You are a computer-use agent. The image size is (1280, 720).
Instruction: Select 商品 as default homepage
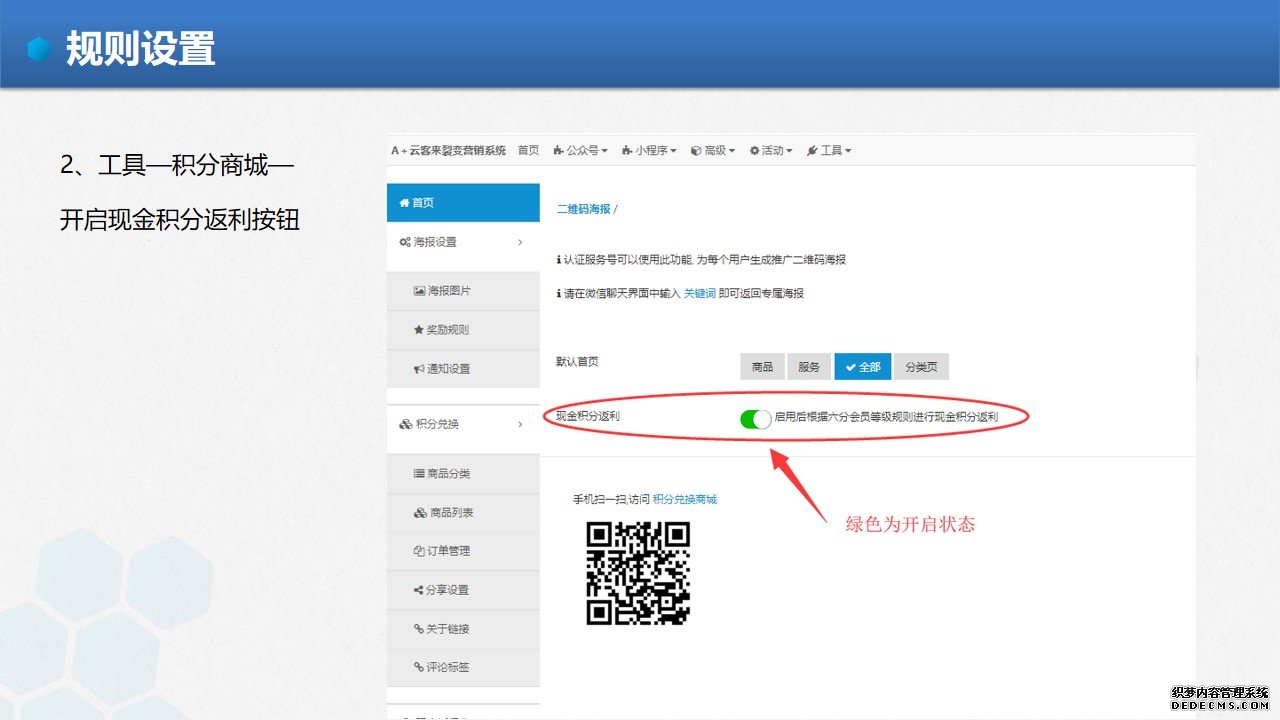coord(762,367)
